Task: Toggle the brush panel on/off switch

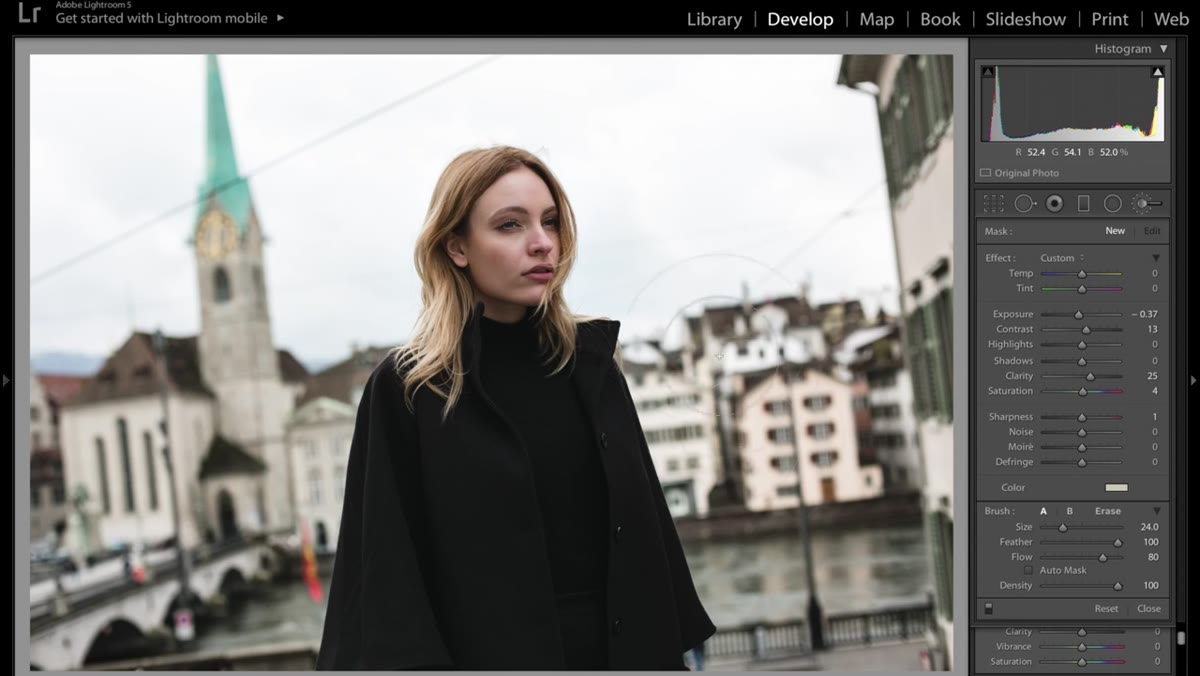Action: (989, 608)
